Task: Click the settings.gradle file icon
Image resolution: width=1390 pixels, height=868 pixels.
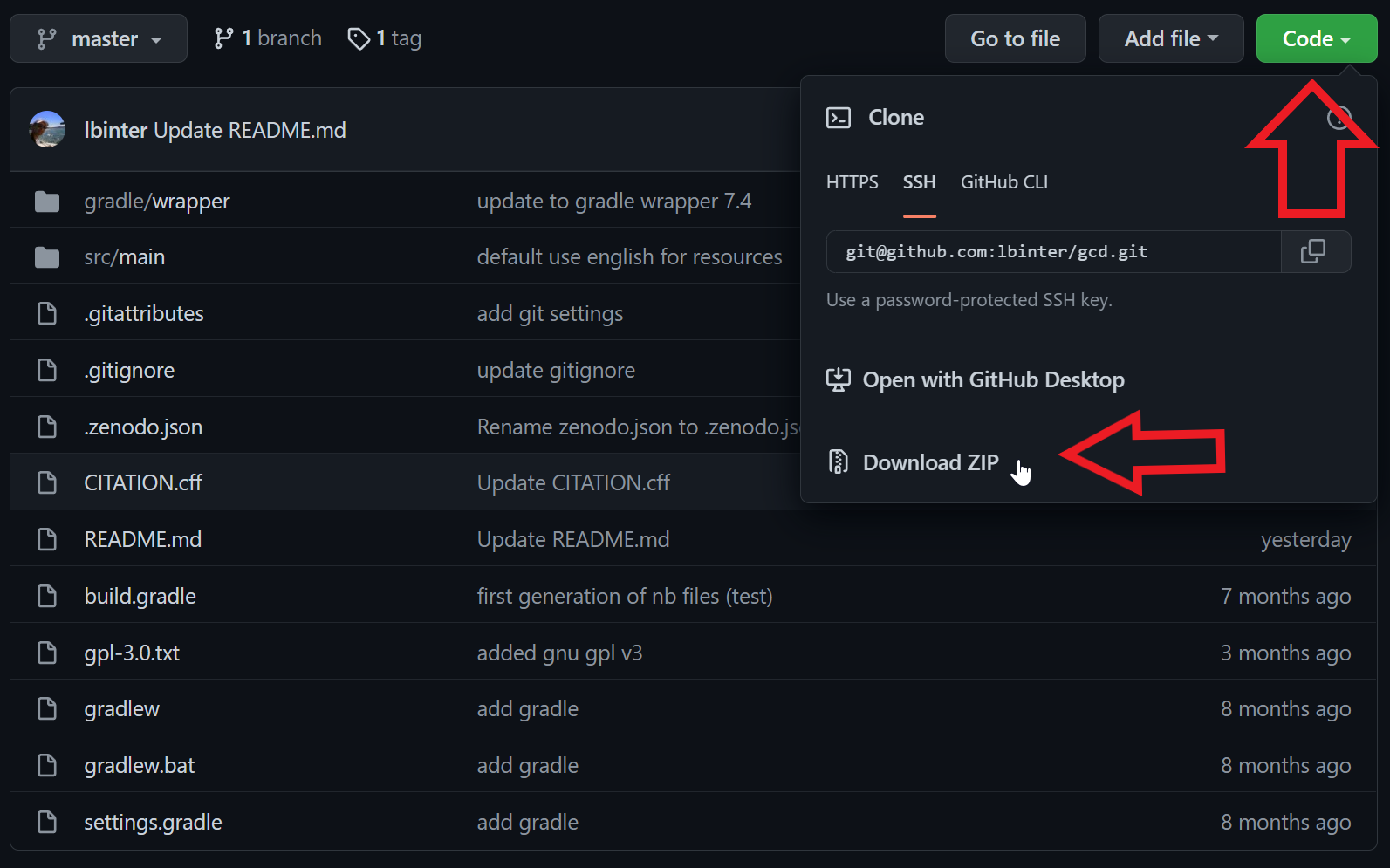Action: coord(47,822)
